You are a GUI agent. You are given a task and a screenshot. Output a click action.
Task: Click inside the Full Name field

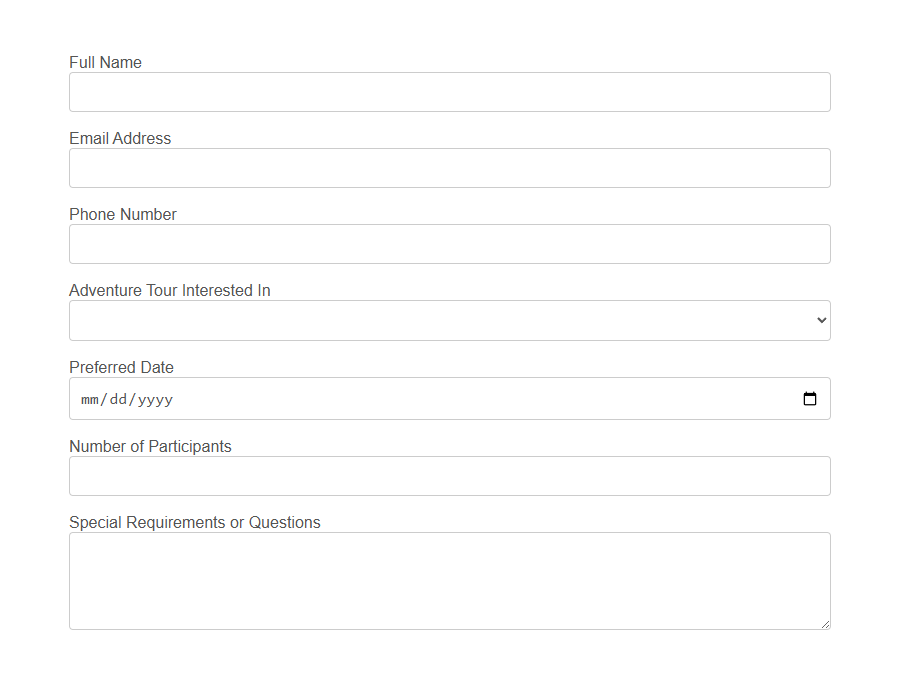[x=450, y=92]
